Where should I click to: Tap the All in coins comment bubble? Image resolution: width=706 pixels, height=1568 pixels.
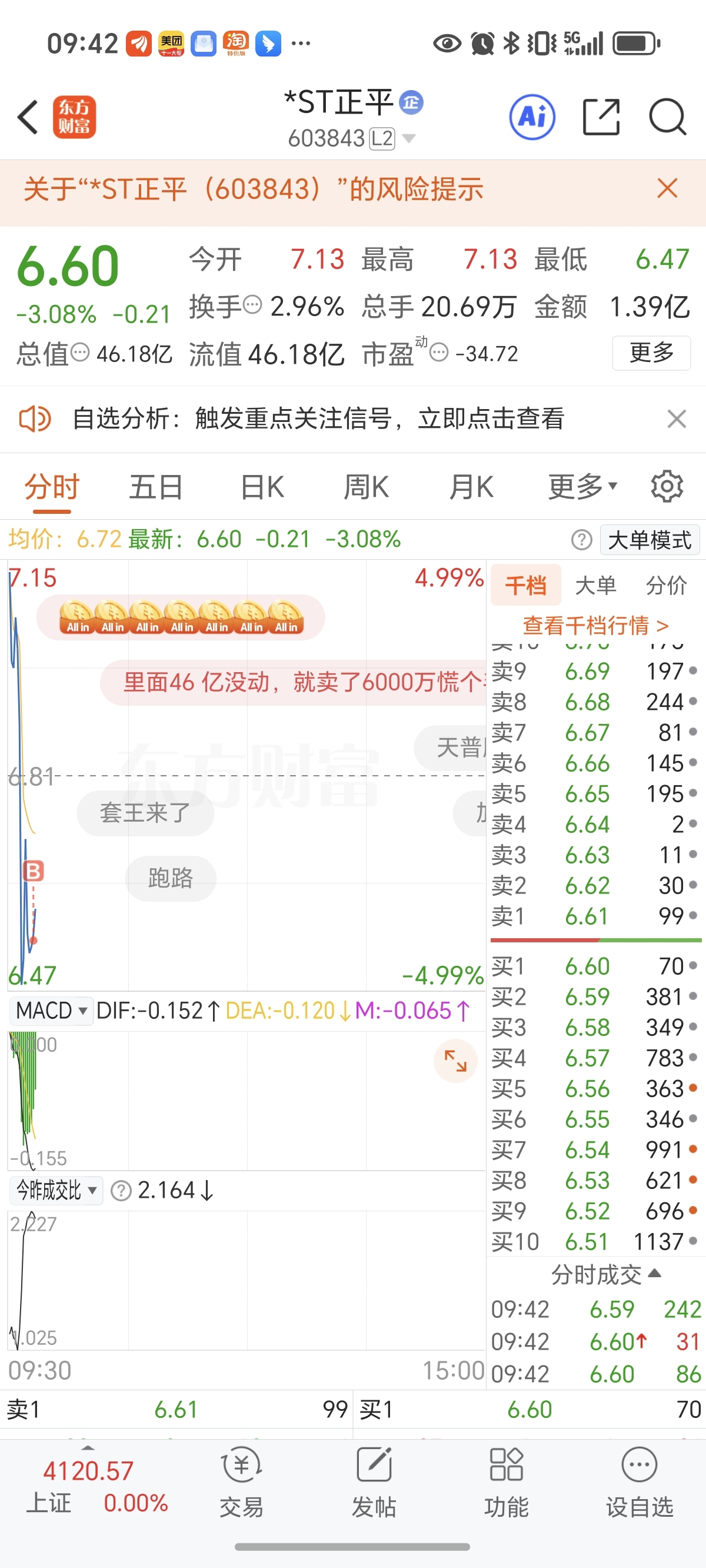point(181,617)
